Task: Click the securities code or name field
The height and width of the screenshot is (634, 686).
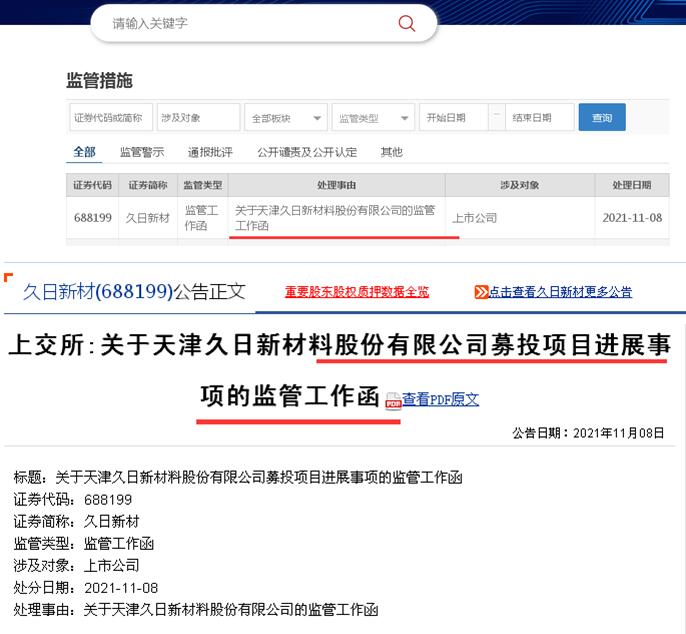Action: pyautogui.click(x=111, y=117)
